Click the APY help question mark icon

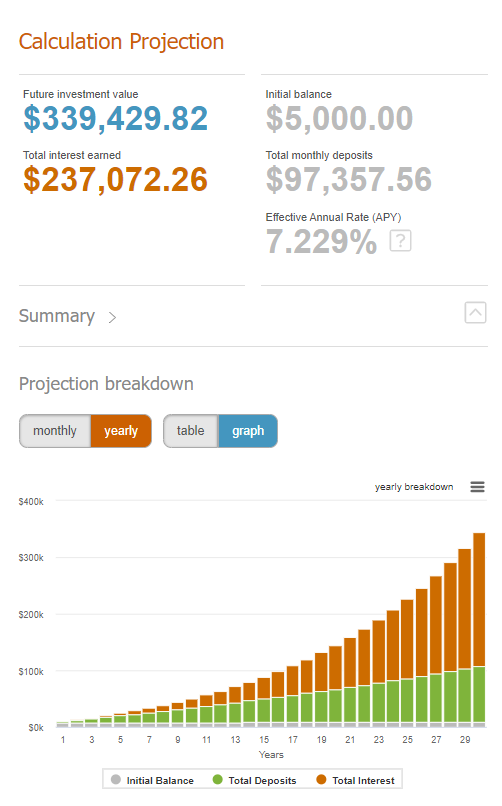[x=400, y=241]
